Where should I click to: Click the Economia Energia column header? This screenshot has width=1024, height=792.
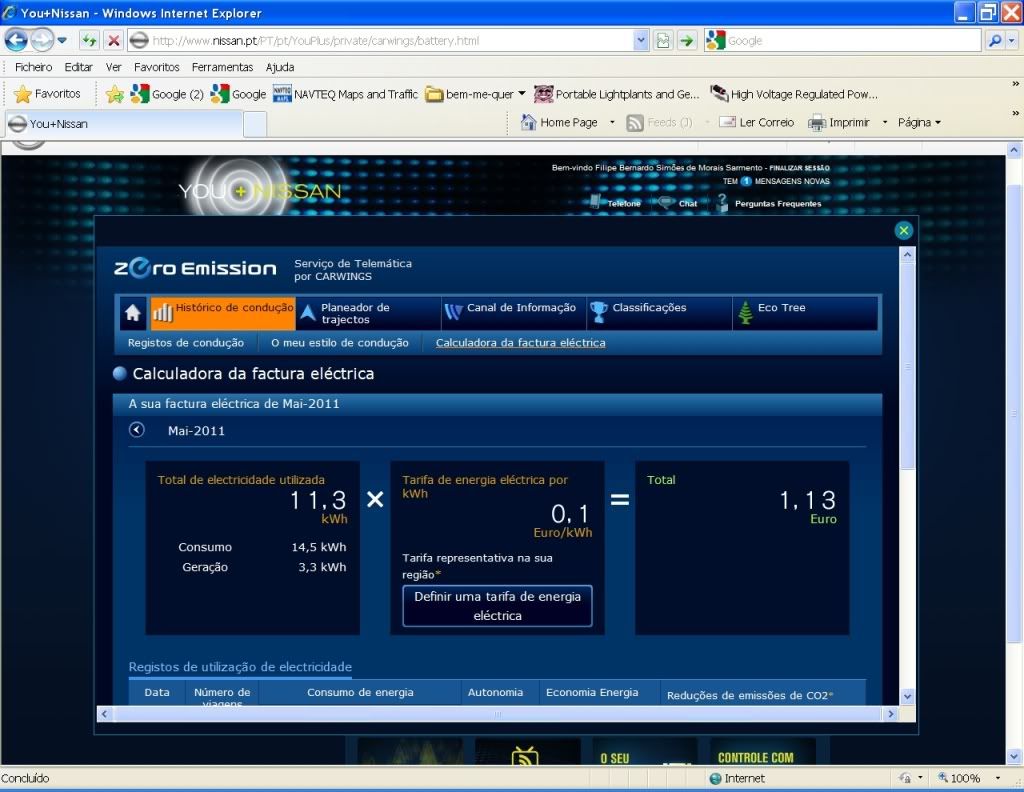(592, 692)
